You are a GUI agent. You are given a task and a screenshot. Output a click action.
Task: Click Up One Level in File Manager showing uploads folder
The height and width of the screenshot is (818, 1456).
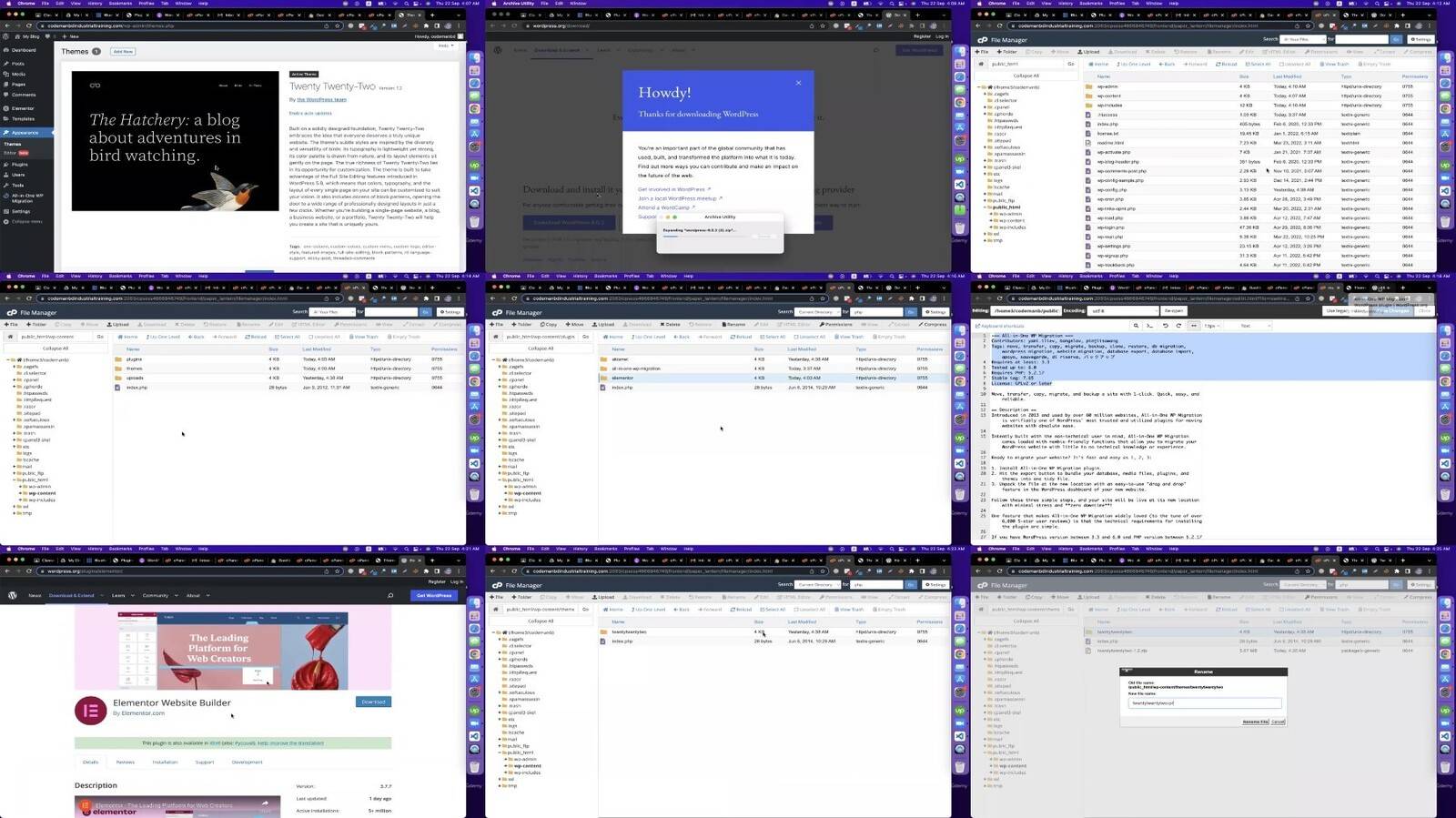click(x=162, y=337)
